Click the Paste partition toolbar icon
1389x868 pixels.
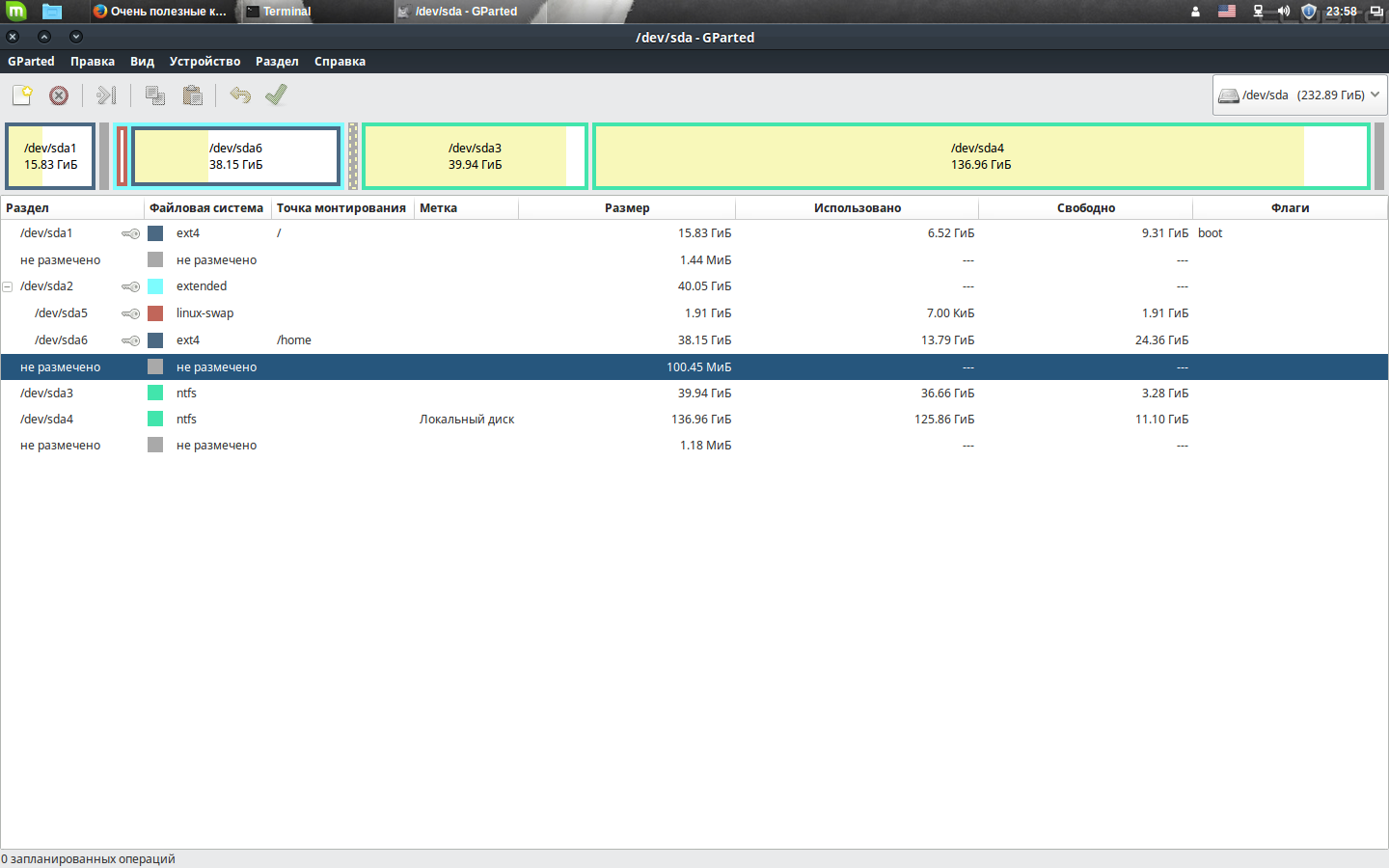(193, 95)
